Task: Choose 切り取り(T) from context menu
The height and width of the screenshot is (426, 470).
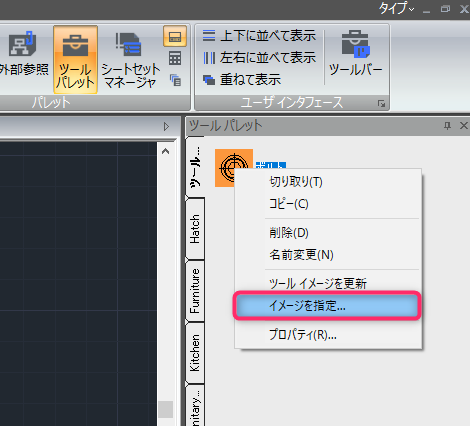Action: pos(328,182)
